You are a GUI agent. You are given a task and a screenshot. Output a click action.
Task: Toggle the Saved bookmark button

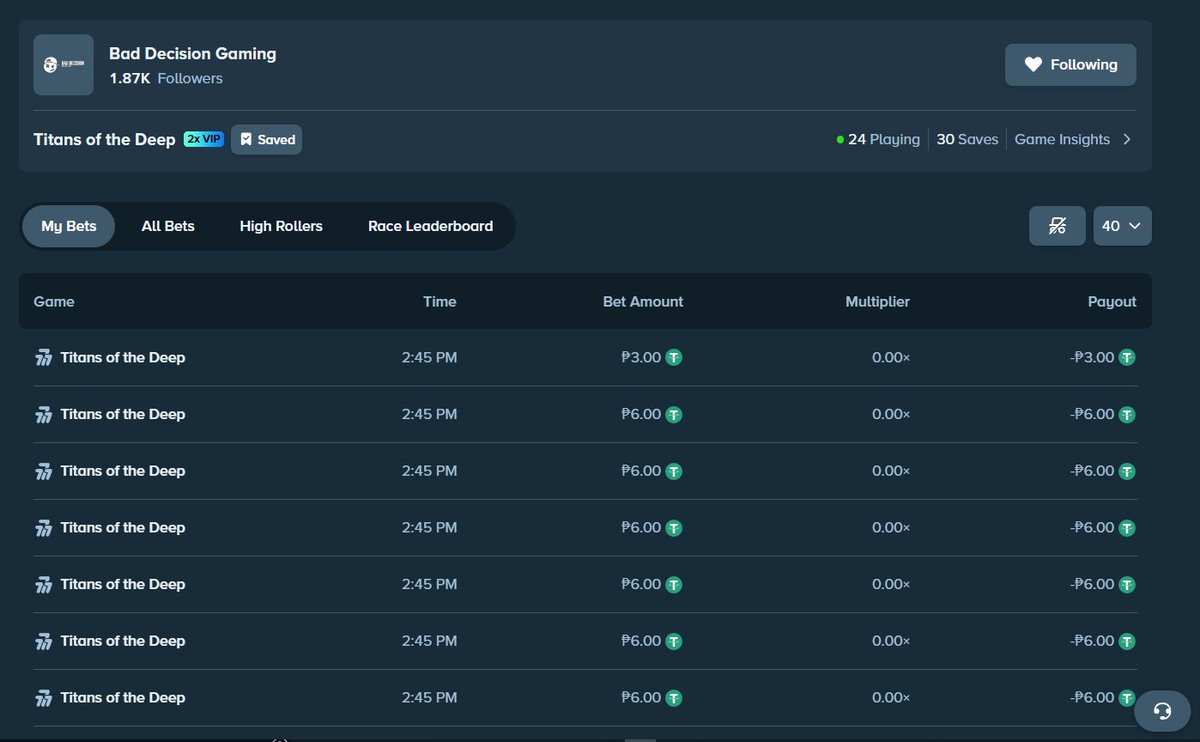click(266, 140)
